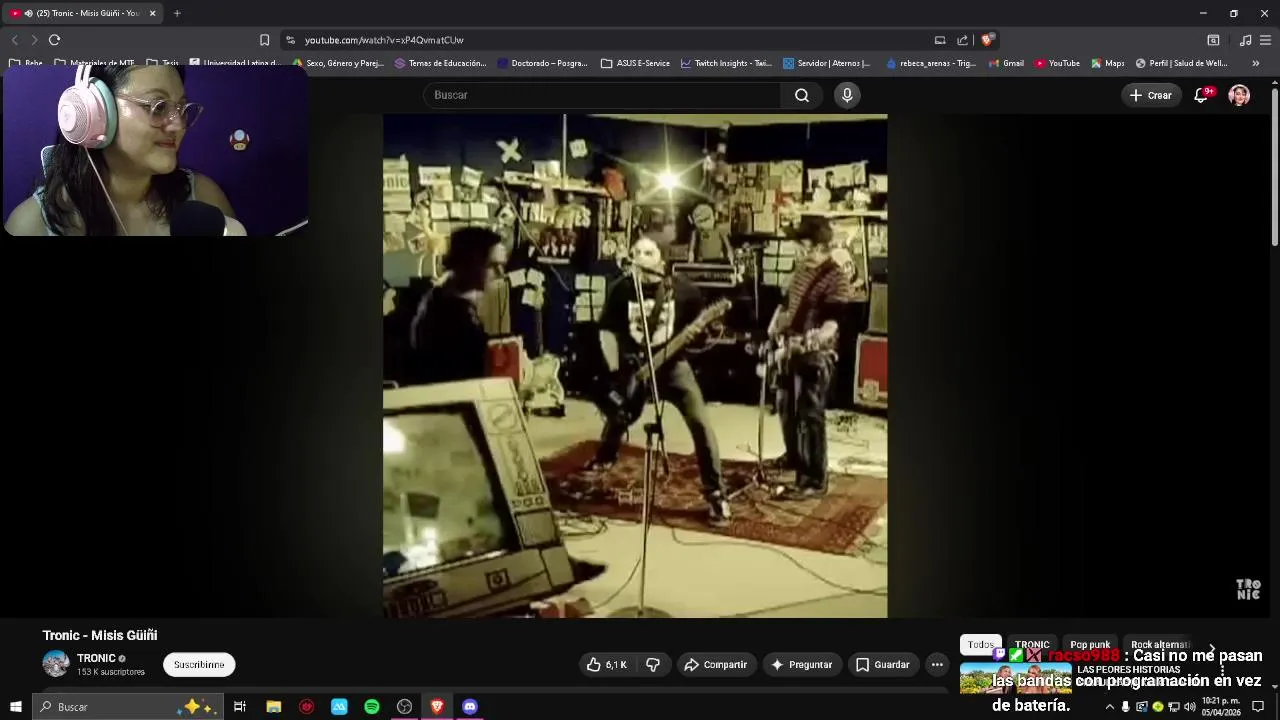Dislike the Tronic video
The width and height of the screenshot is (1280, 720).
[653, 665]
